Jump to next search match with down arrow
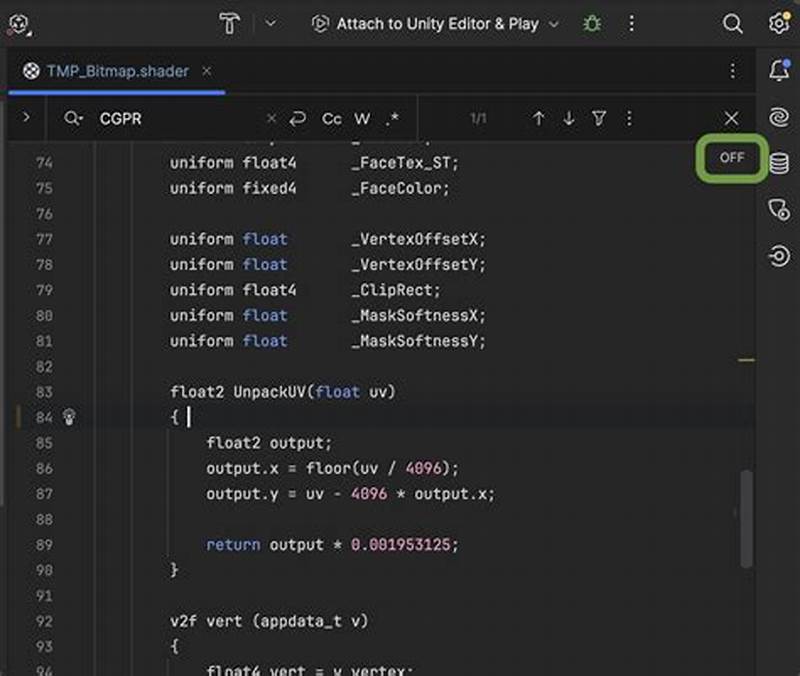The width and height of the screenshot is (800, 676). pyautogui.click(x=568, y=118)
